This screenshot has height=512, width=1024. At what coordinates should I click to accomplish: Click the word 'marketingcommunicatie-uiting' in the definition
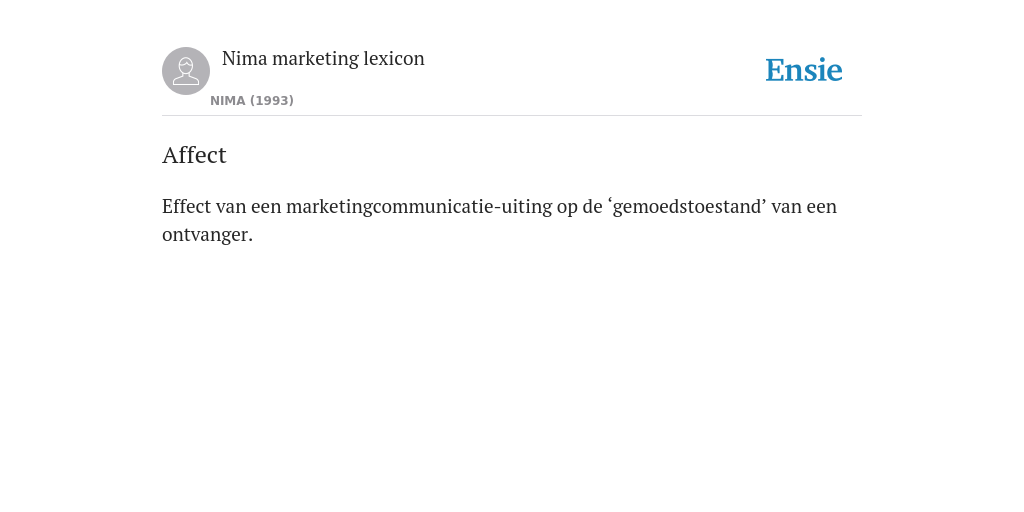pyautogui.click(x=419, y=207)
